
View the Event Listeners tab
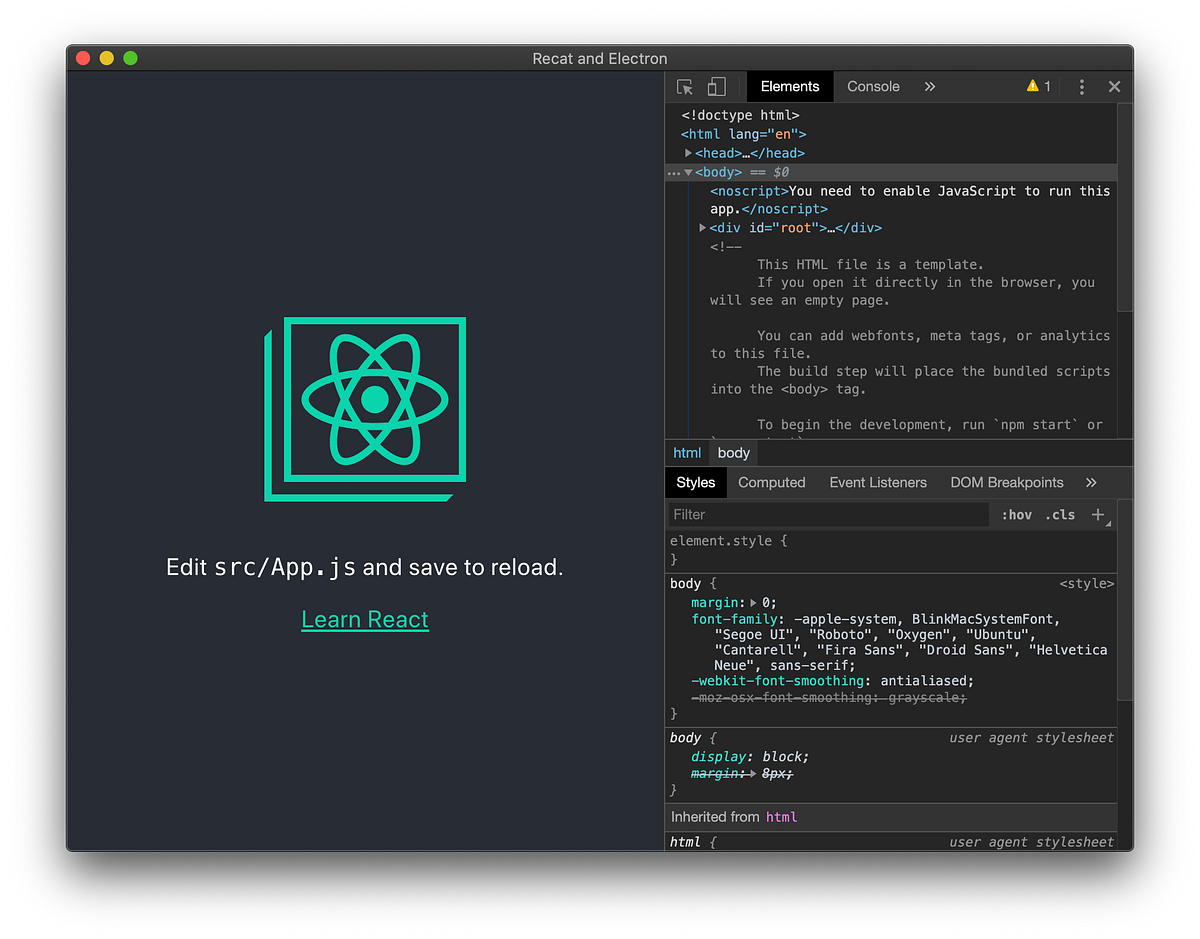click(878, 482)
